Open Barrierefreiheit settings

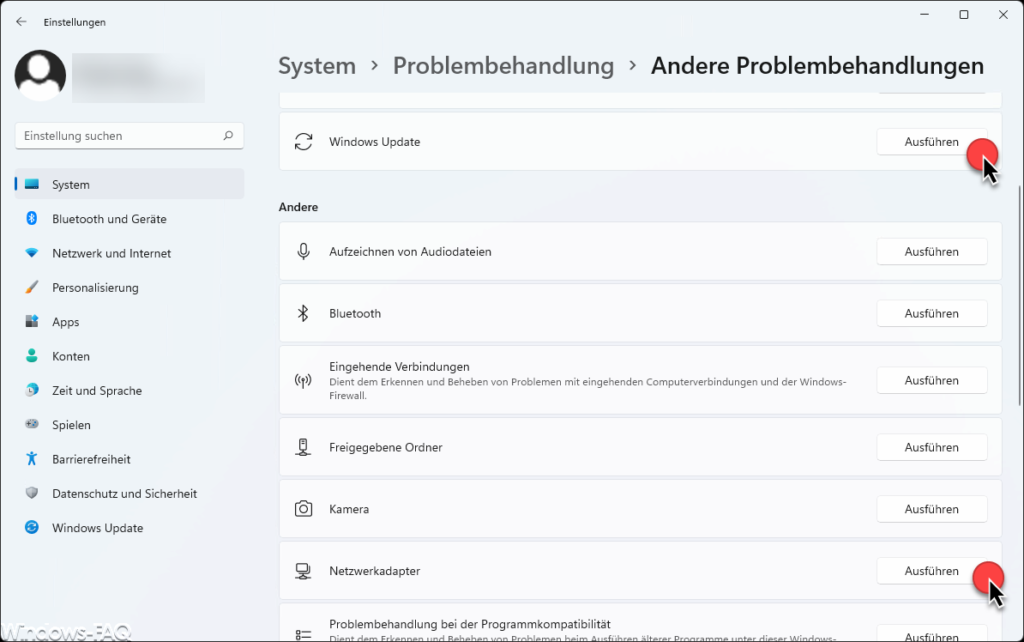(129, 459)
